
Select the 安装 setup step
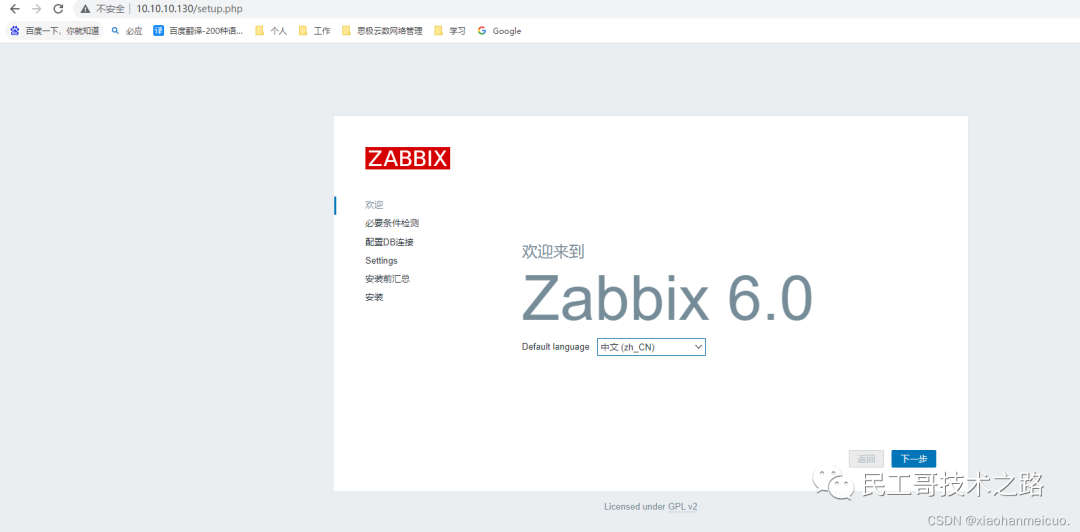tap(374, 298)
